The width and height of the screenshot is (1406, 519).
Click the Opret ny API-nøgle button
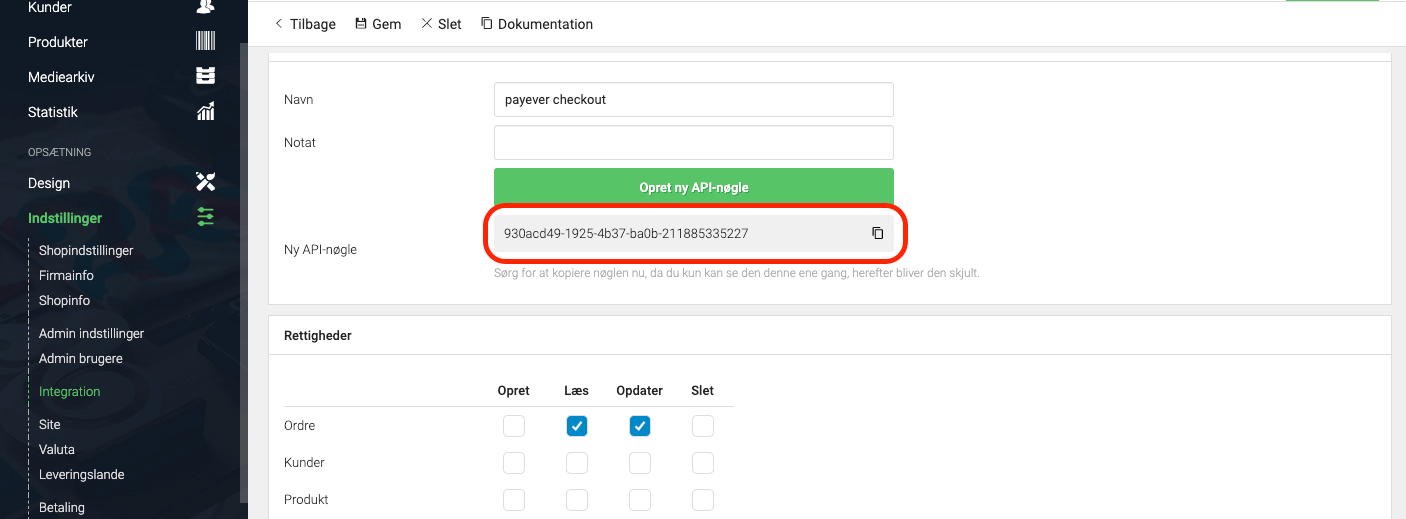694,187
